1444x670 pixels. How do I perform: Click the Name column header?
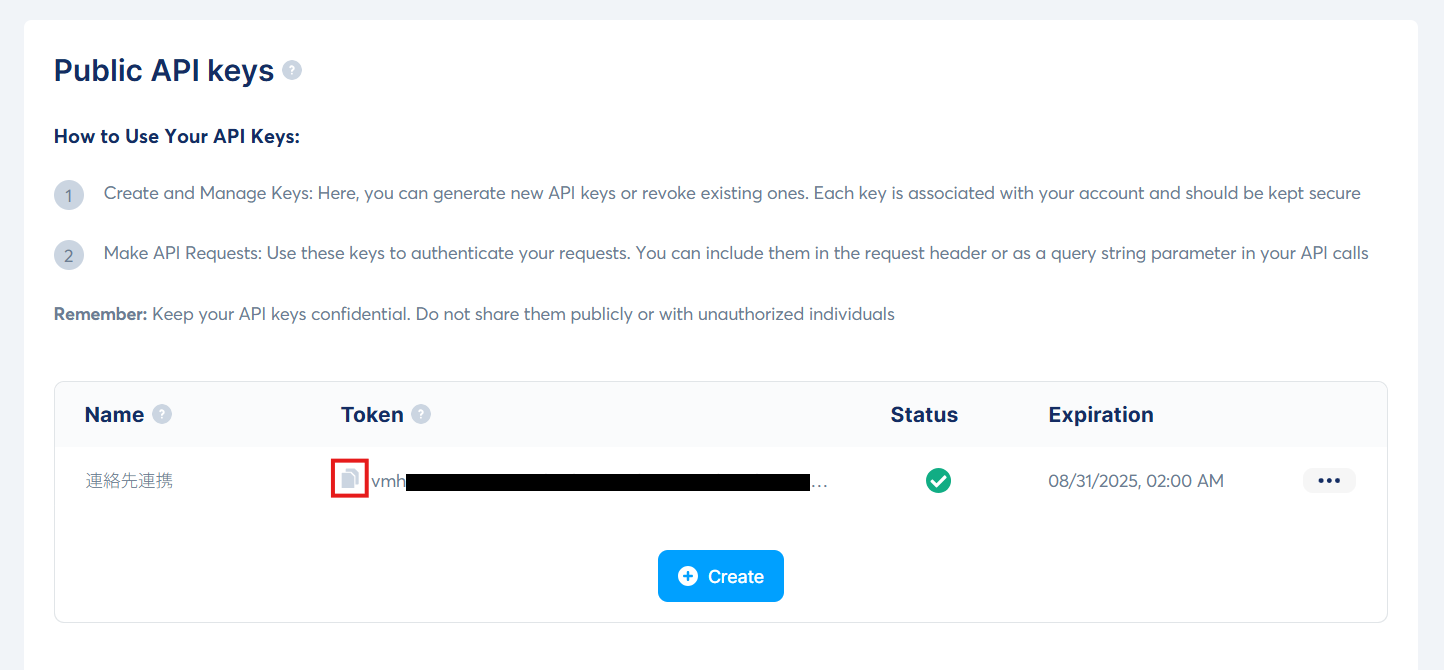(x=114, y=415)
